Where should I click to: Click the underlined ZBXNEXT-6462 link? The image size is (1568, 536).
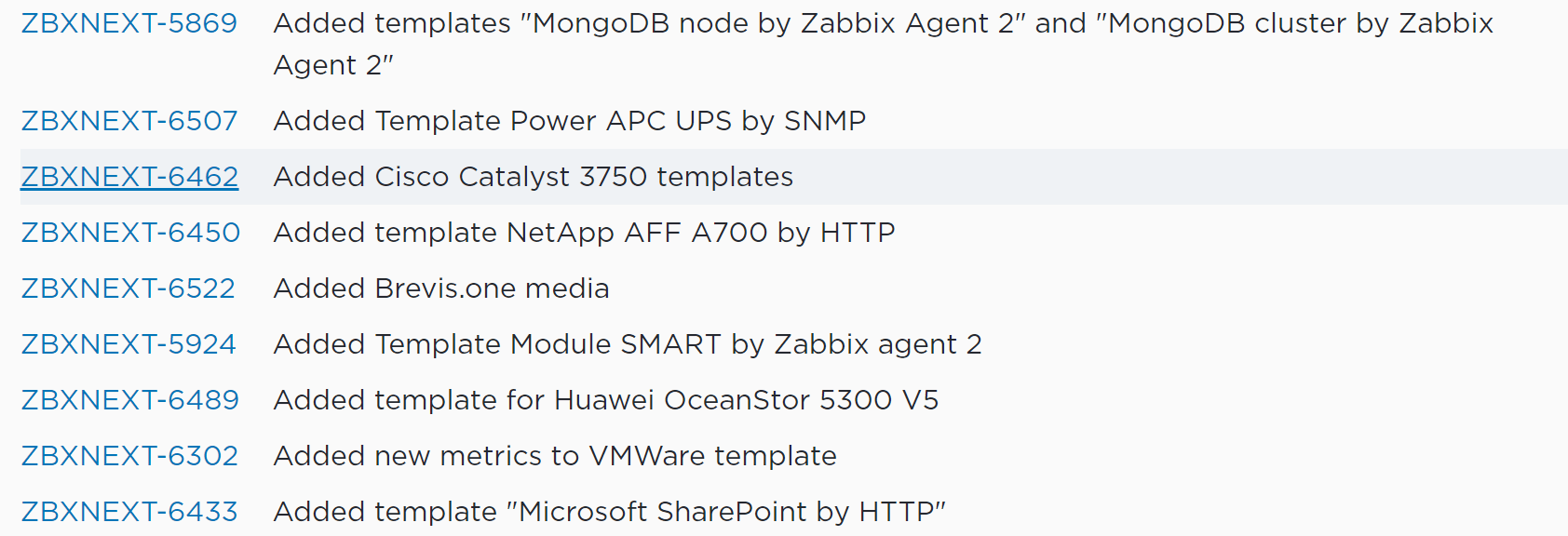coord(128,176)
